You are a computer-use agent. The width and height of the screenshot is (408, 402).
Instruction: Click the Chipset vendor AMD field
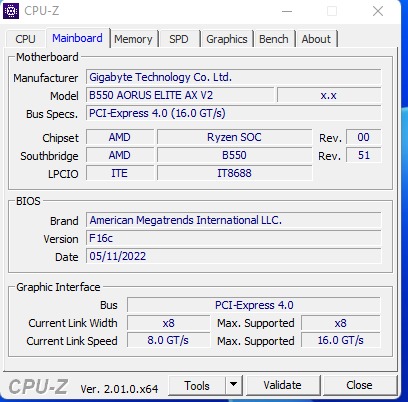[x=120, y=137]
